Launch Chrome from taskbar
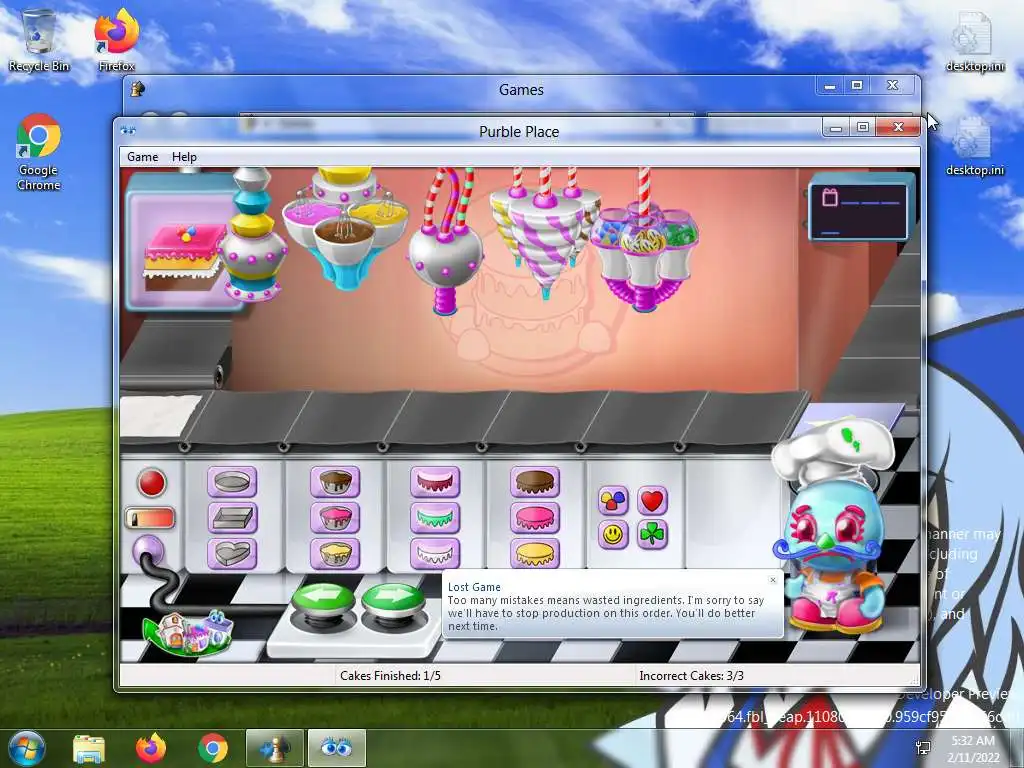The width and height of the screenshot is (1024, 768). tap(213, 748)
